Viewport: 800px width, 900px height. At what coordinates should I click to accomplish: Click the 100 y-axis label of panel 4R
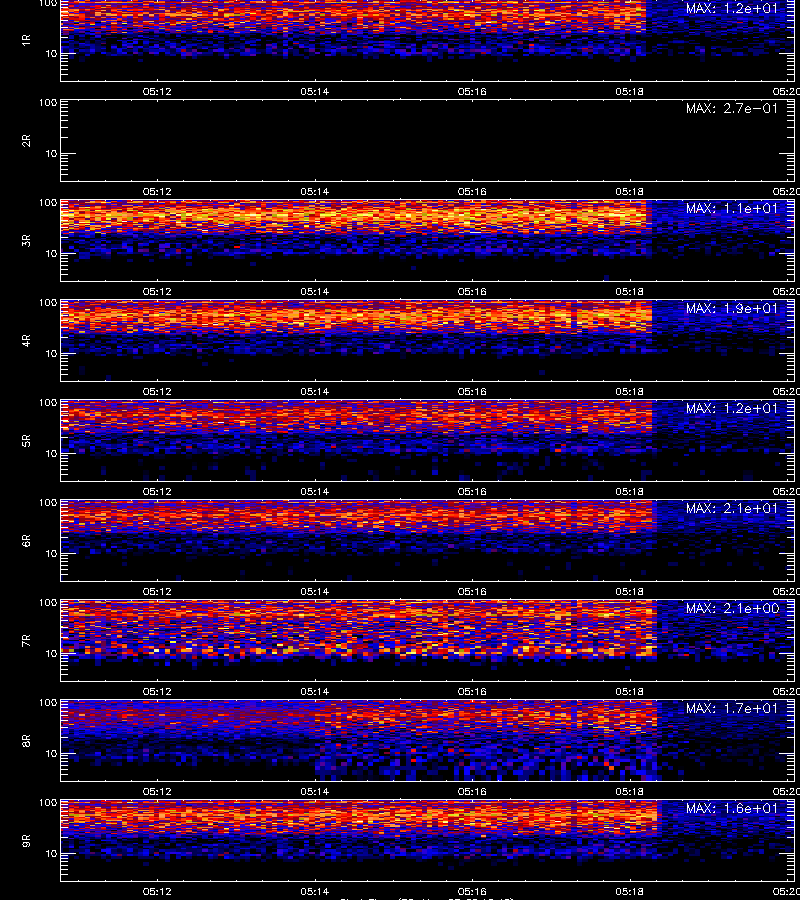48,302
